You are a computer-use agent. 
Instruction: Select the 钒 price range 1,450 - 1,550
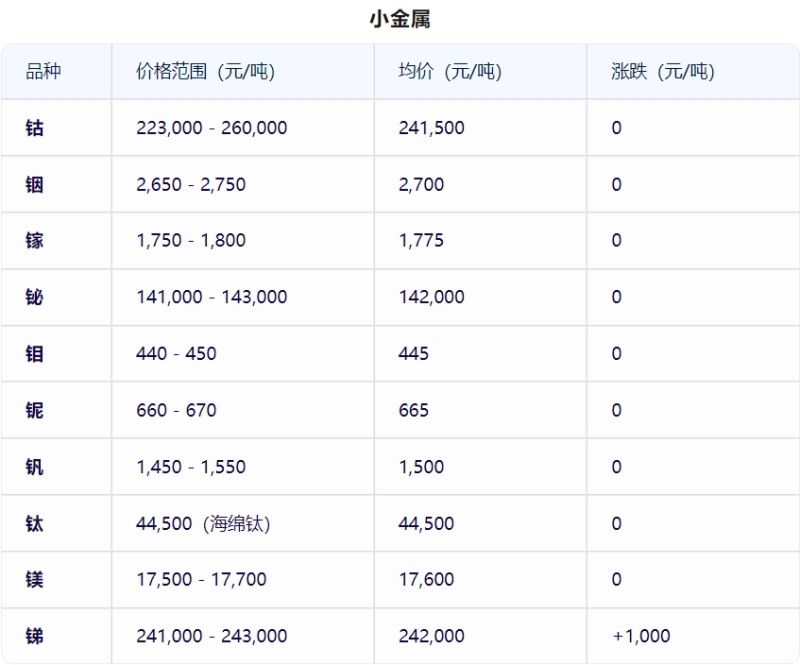click(x=190, y=467)
